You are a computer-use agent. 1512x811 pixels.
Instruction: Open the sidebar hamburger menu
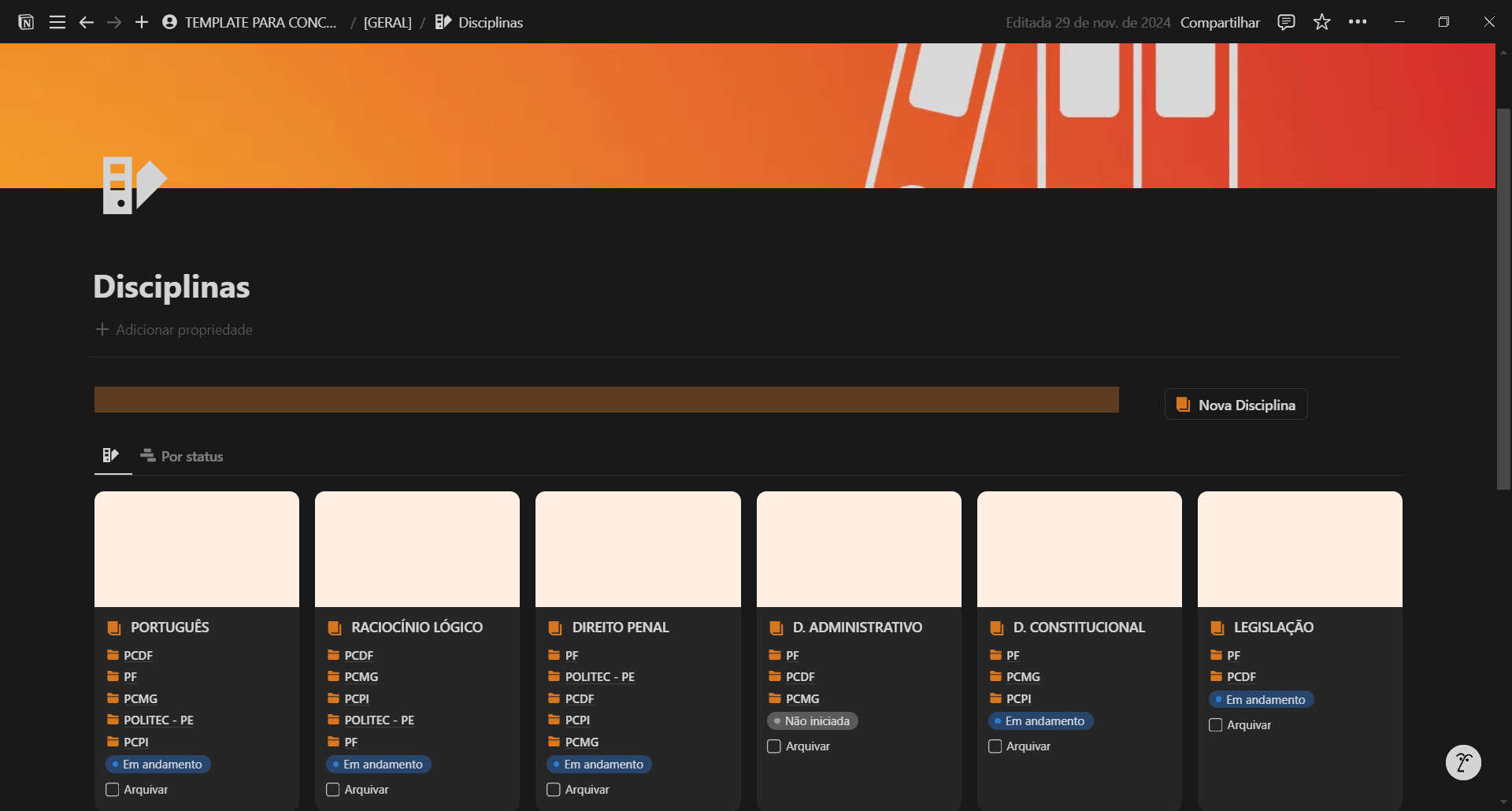pyautogui.click(x=57, y=22)
